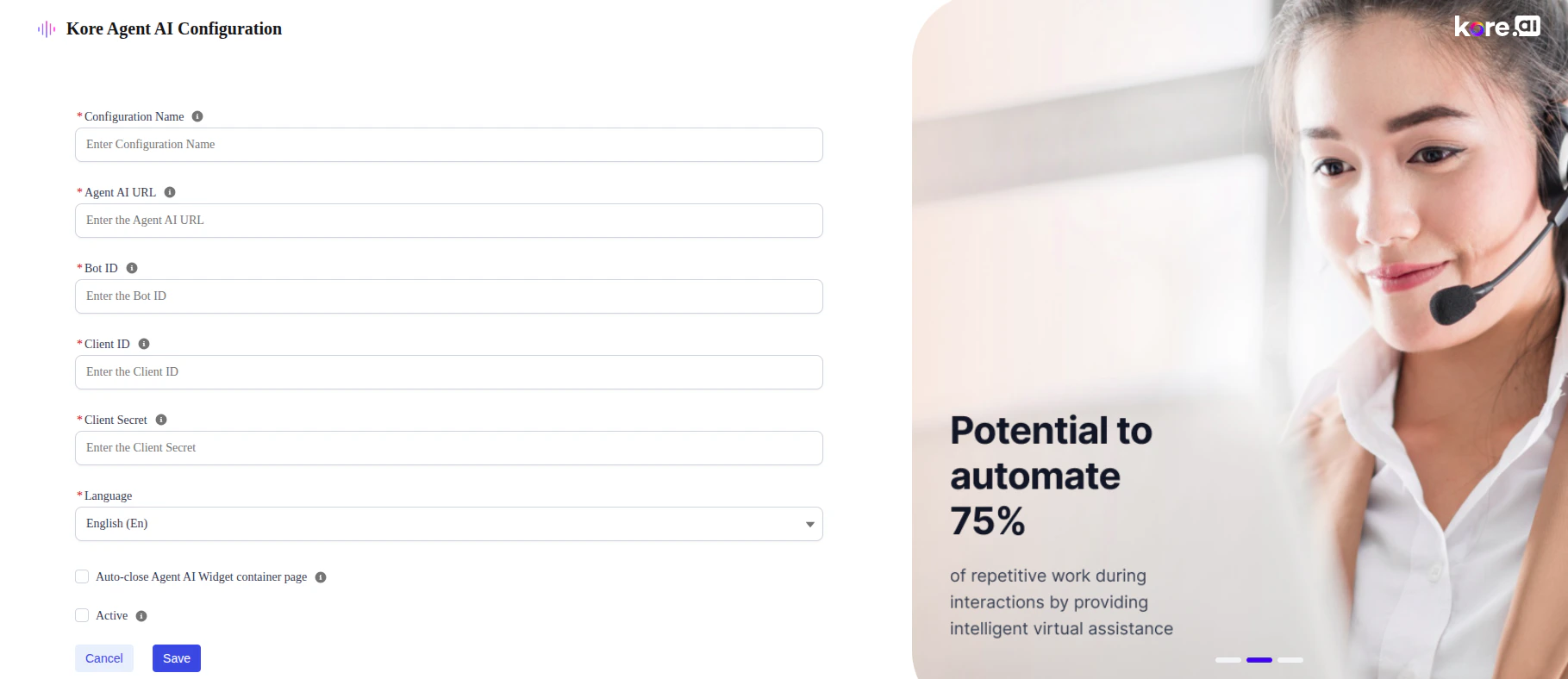Click the info icon beside Client Secret
1568x679 pixels.
pyautogui.click(x=160, y=420)
